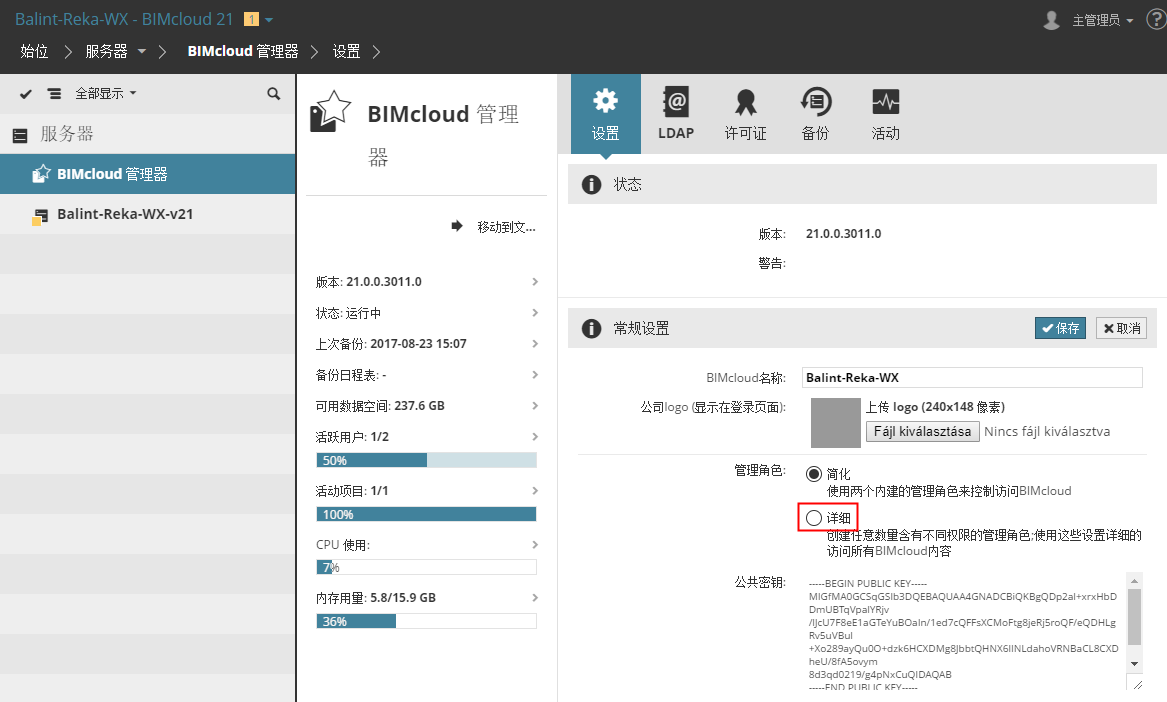
Task: Expand the 上次备份 row chevron
Action: (x=535, y=343)
